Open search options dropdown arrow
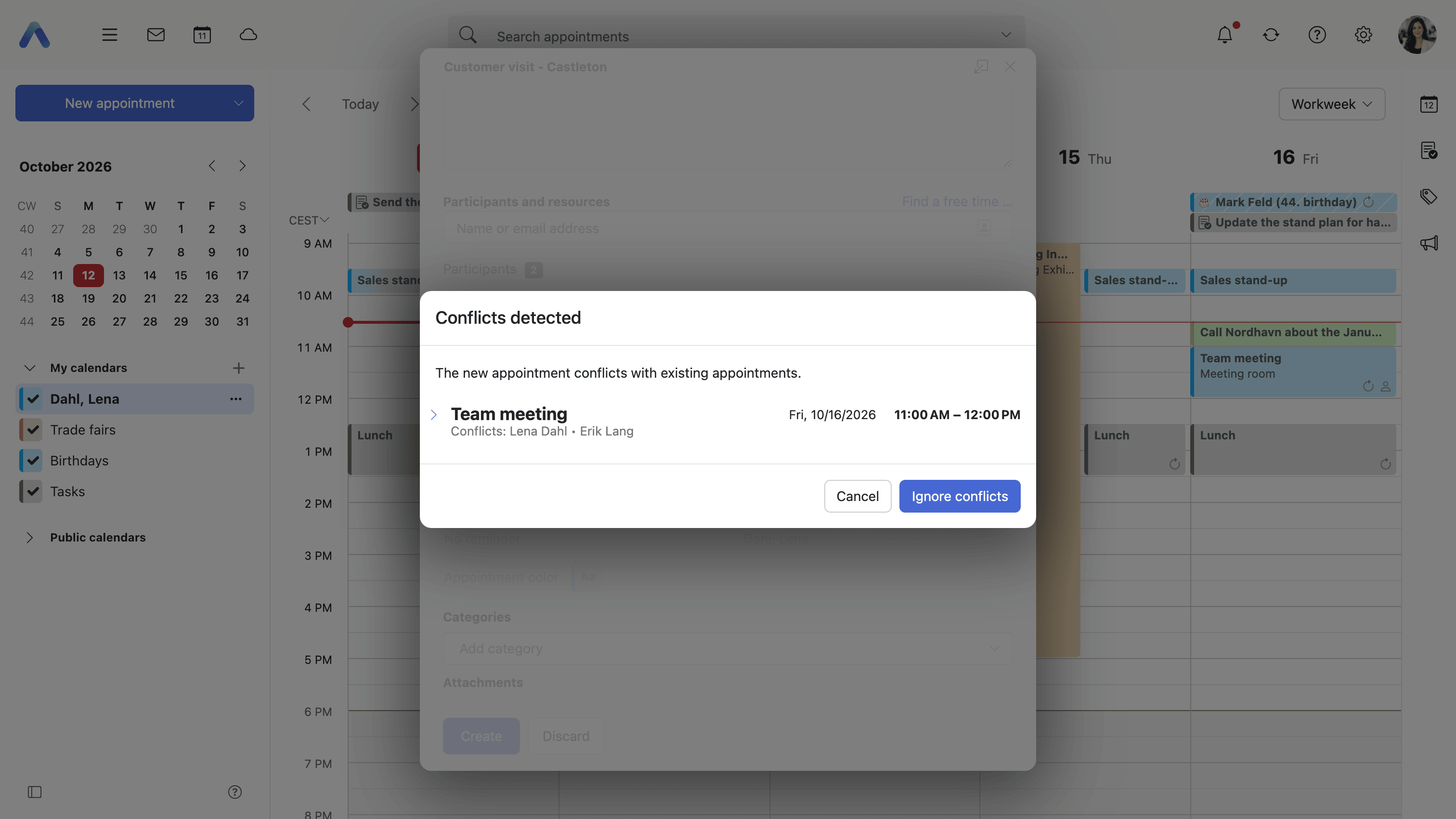1456x819 pixels. (1005, 35)
